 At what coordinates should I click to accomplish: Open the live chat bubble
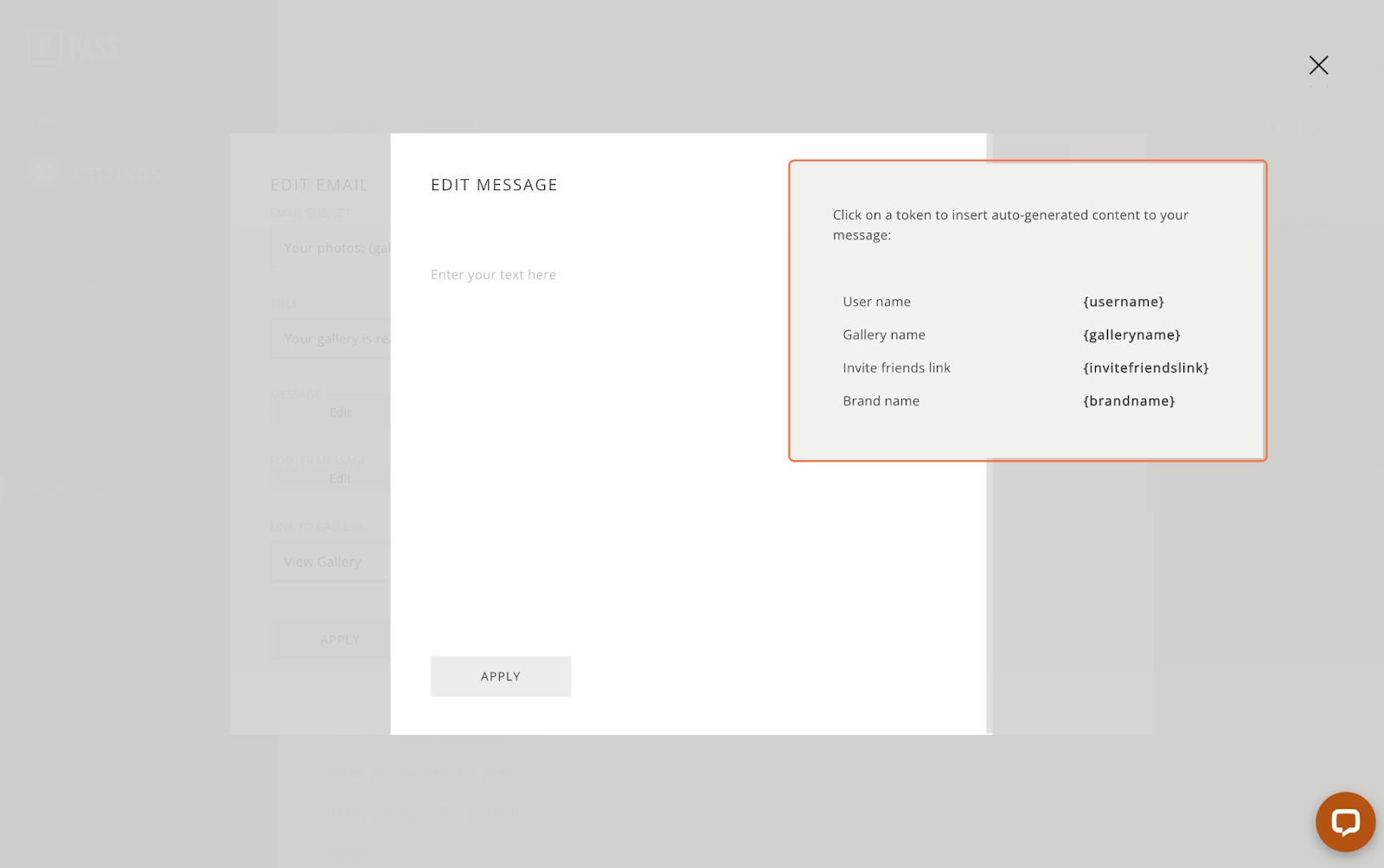[x=1345, y=821]
